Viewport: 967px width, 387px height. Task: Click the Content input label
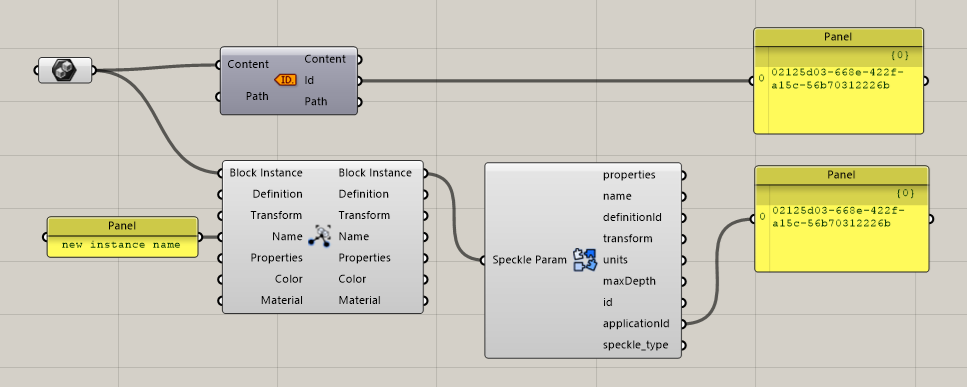[248, 64]
